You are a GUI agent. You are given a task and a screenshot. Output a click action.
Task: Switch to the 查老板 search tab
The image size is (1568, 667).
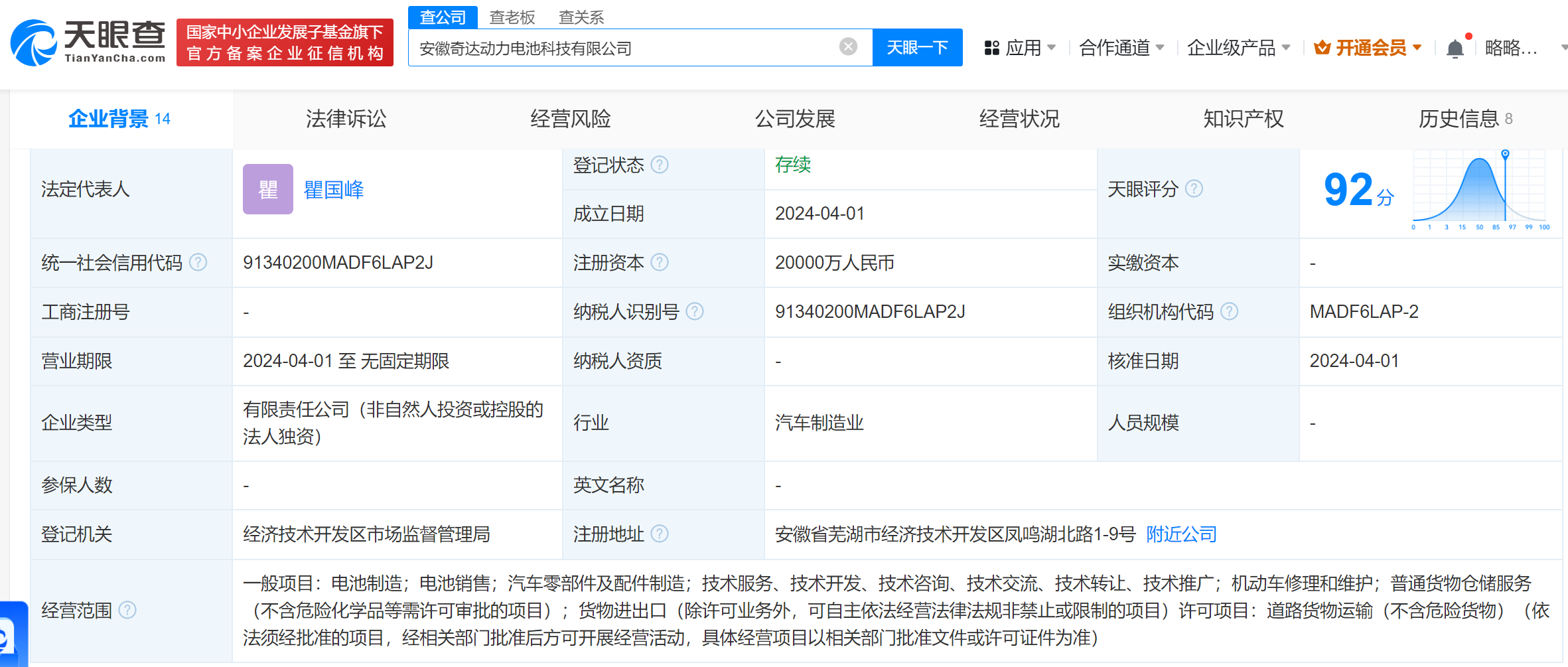512,17
